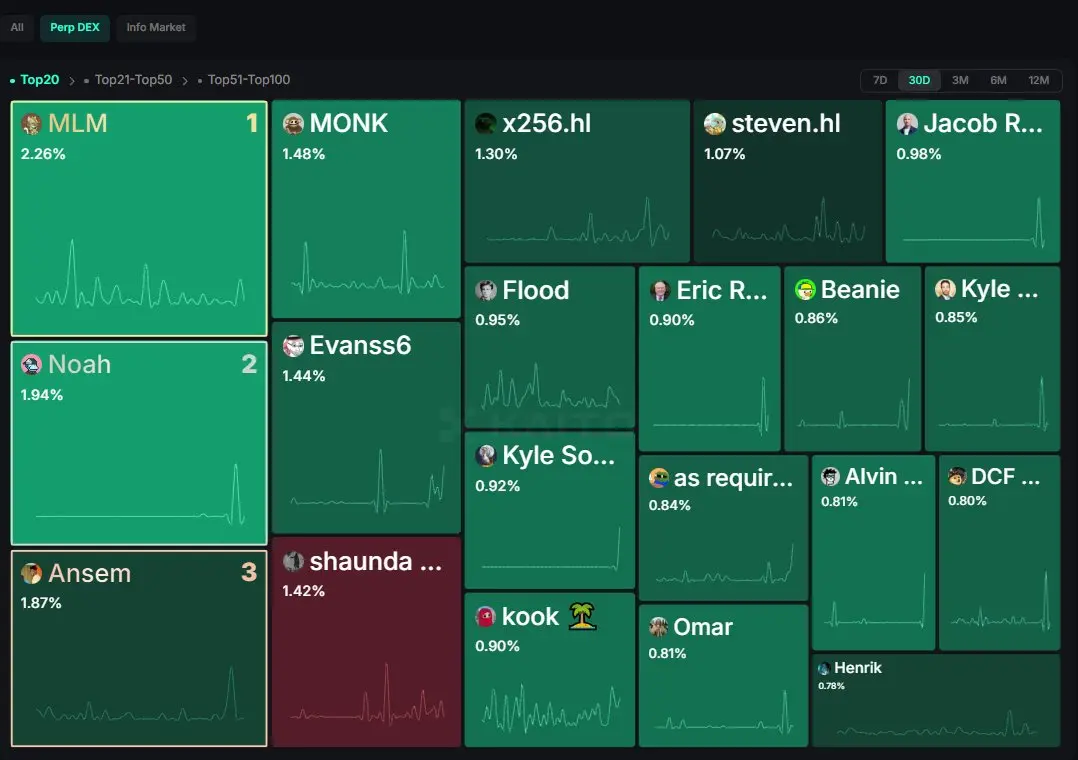Click the red shaunda tile

(366, 642)
